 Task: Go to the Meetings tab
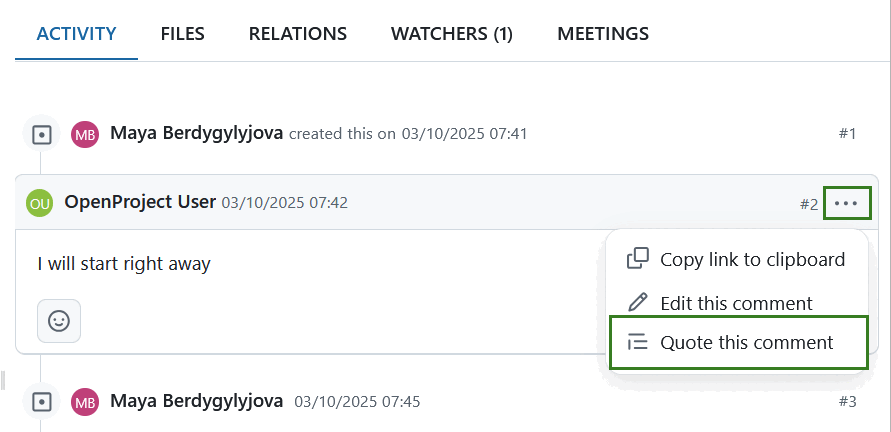602,34
